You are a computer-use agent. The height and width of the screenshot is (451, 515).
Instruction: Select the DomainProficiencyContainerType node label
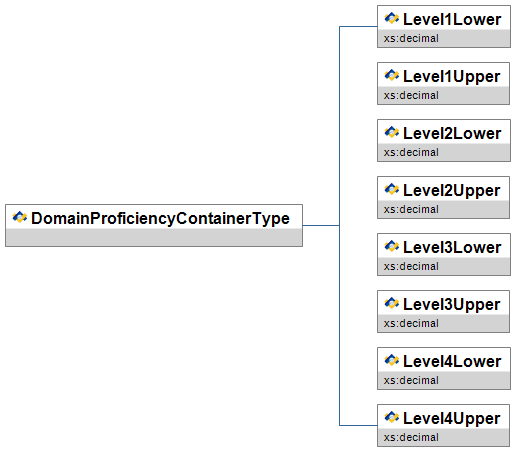(160, 219)
